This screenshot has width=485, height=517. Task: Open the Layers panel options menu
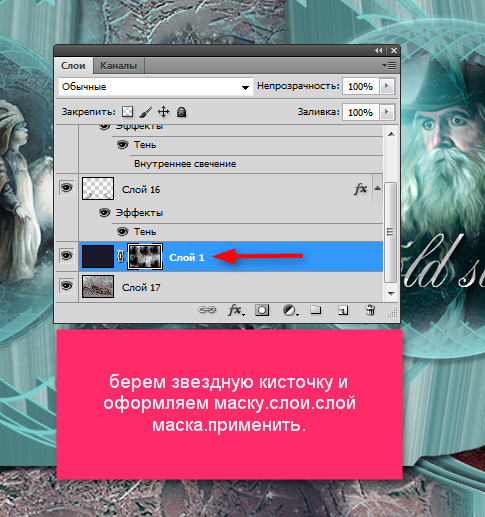(x=389, y=66)
